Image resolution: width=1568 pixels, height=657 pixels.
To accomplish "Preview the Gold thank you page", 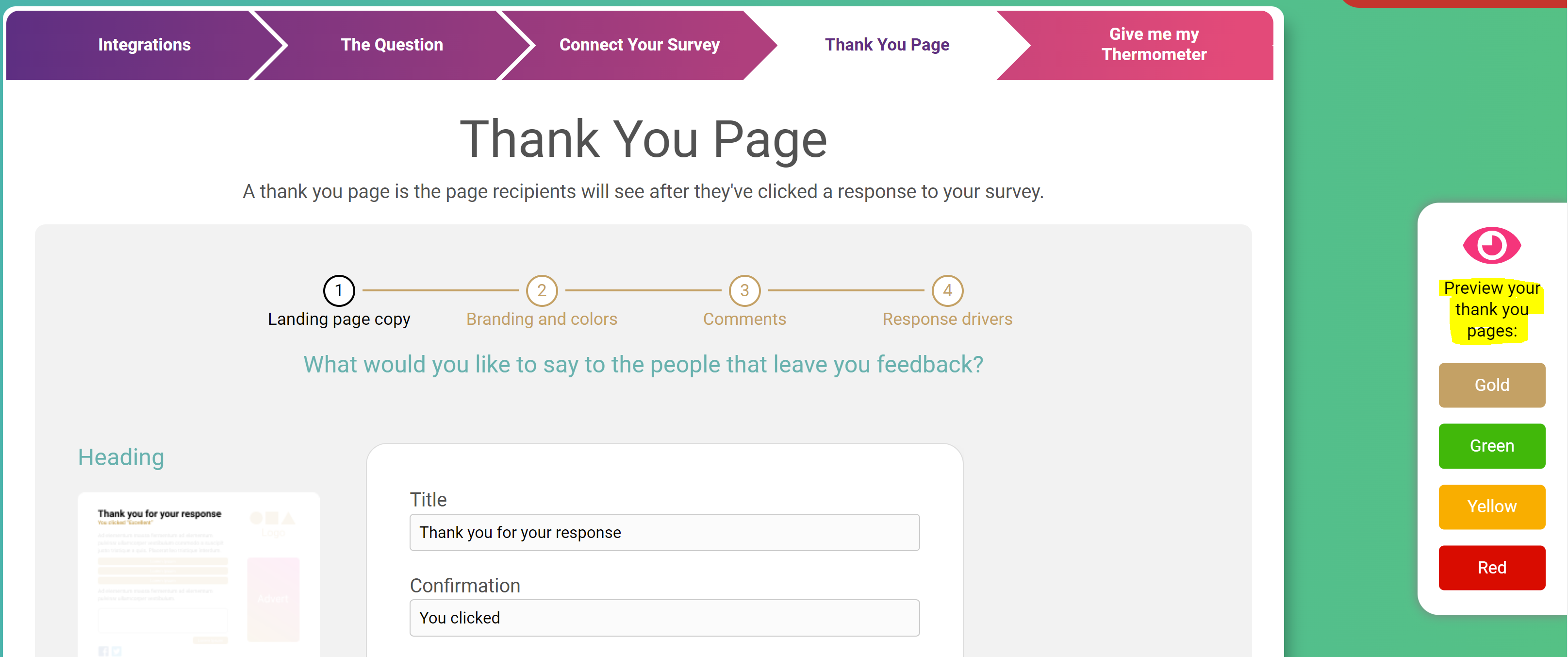I will coord(1492,385).
